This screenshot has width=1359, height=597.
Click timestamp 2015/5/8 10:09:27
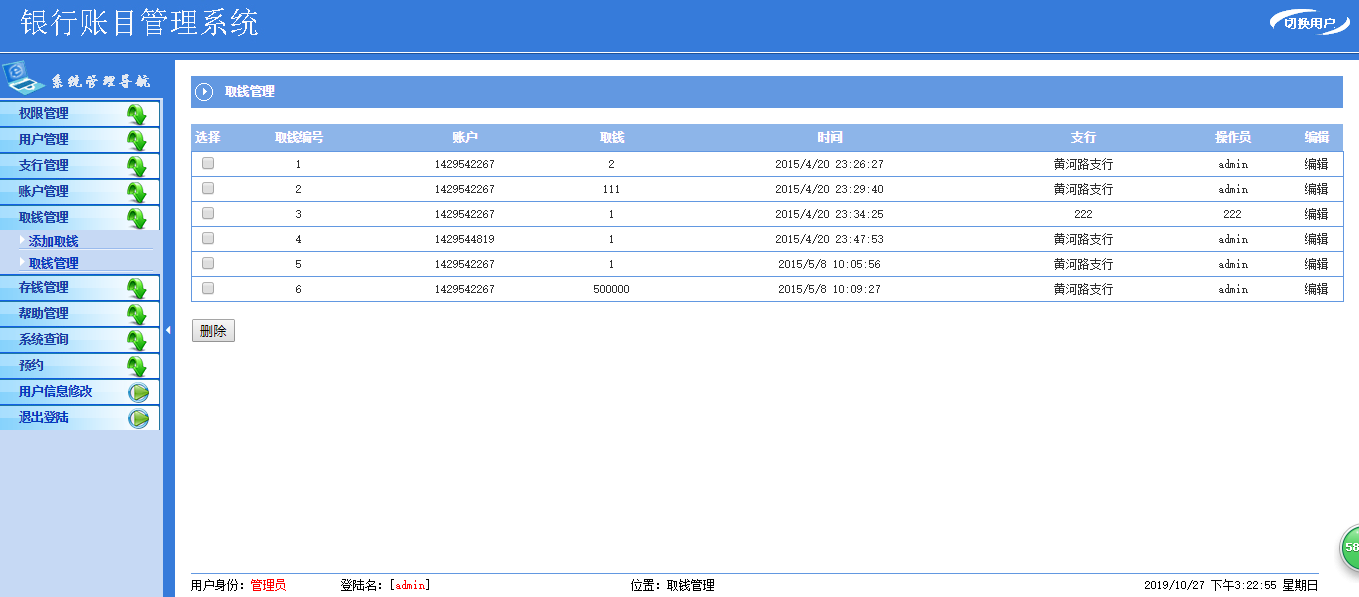click(x=829, y=289)
